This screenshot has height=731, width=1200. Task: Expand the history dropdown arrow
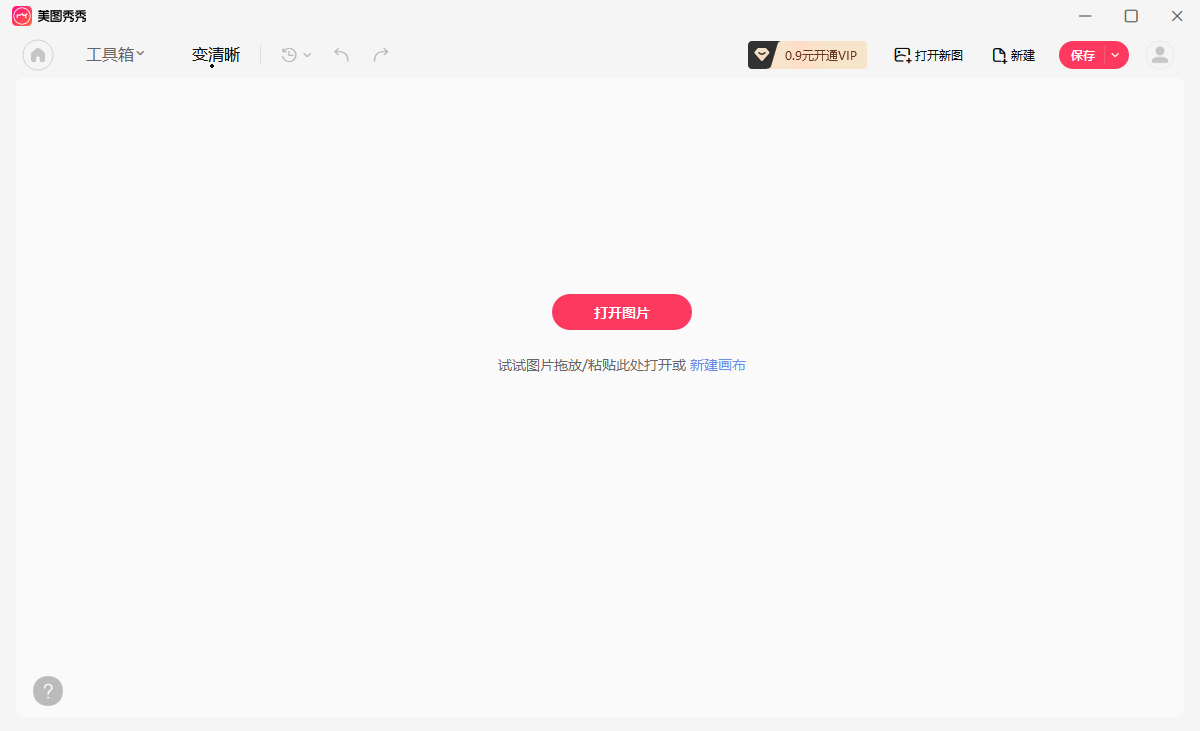307,55
